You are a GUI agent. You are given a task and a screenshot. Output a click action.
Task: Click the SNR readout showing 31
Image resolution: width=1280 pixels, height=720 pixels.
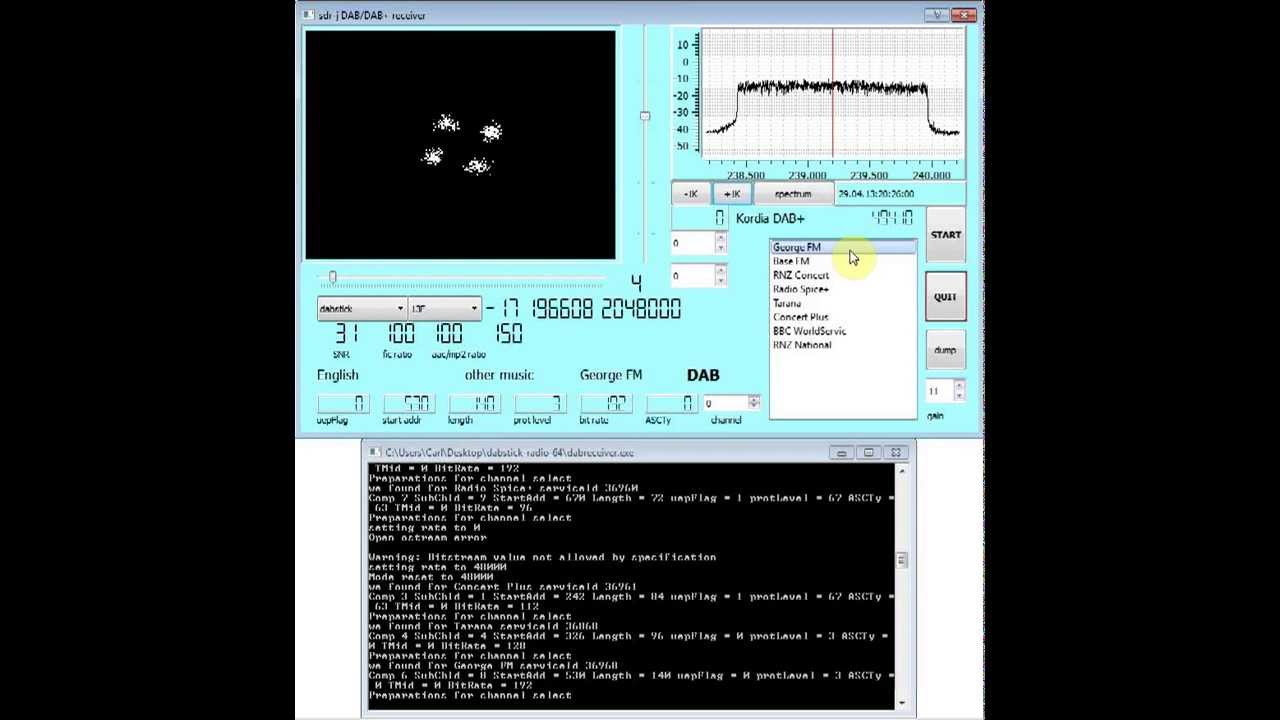[346, 334]
